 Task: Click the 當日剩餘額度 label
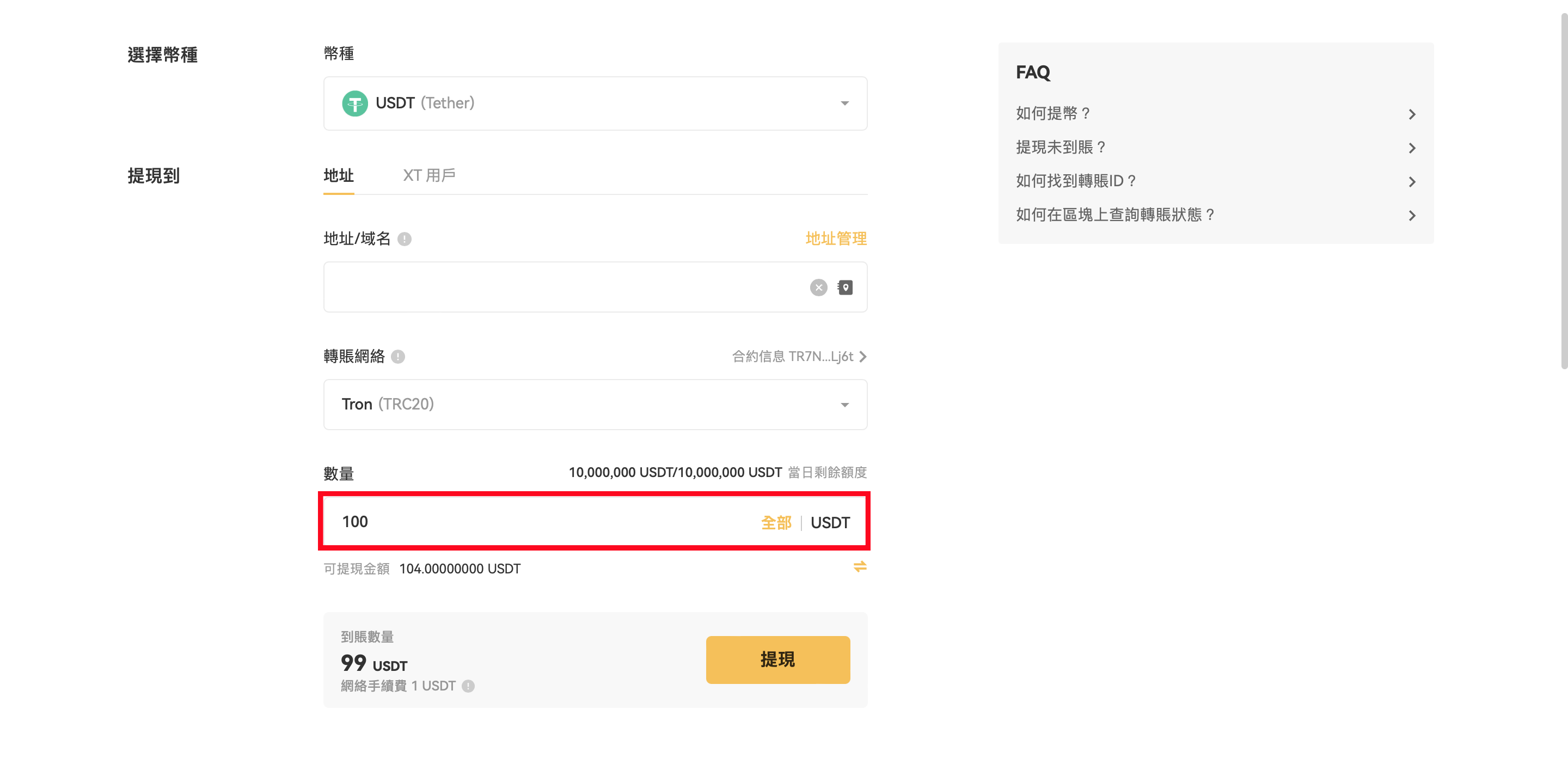coord(827,472)
